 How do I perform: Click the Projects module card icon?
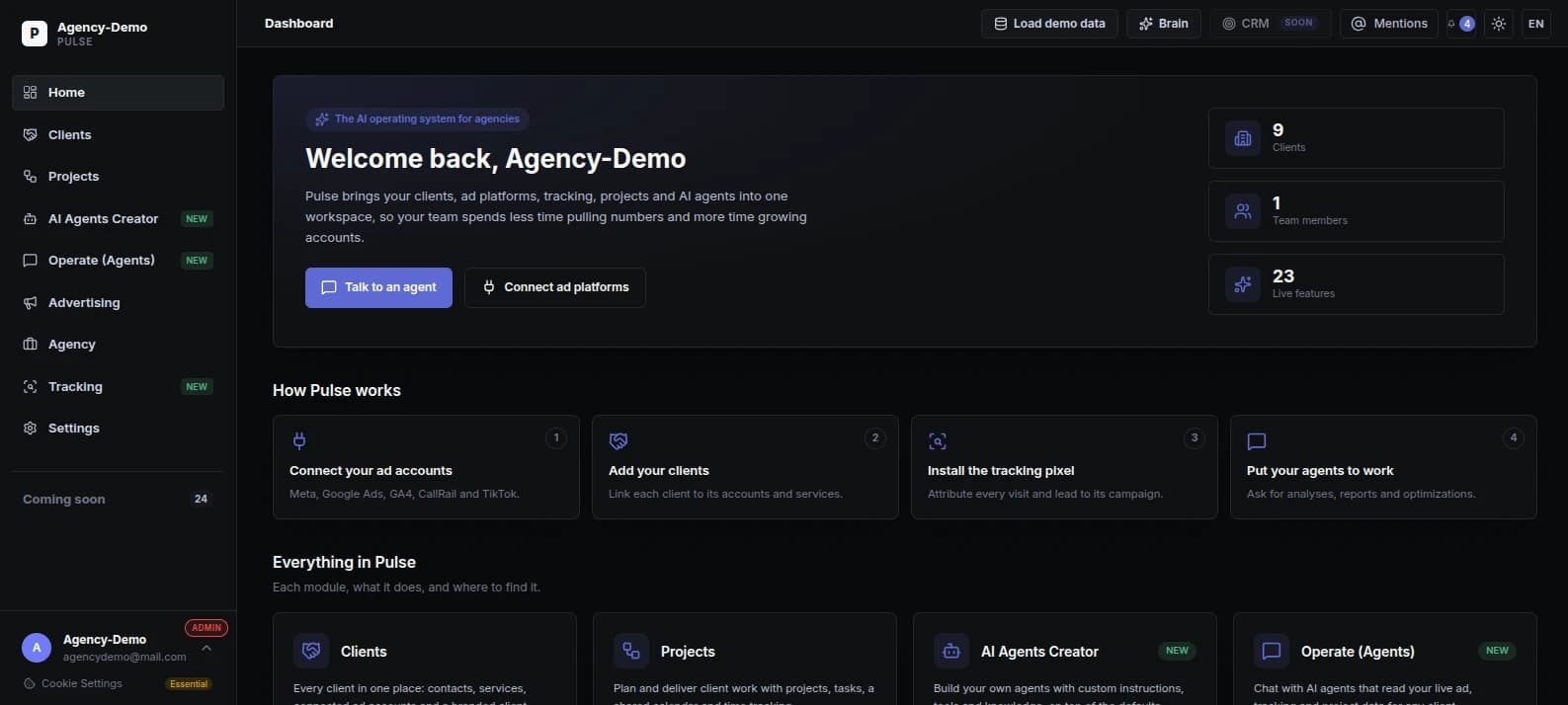(631, 651)
